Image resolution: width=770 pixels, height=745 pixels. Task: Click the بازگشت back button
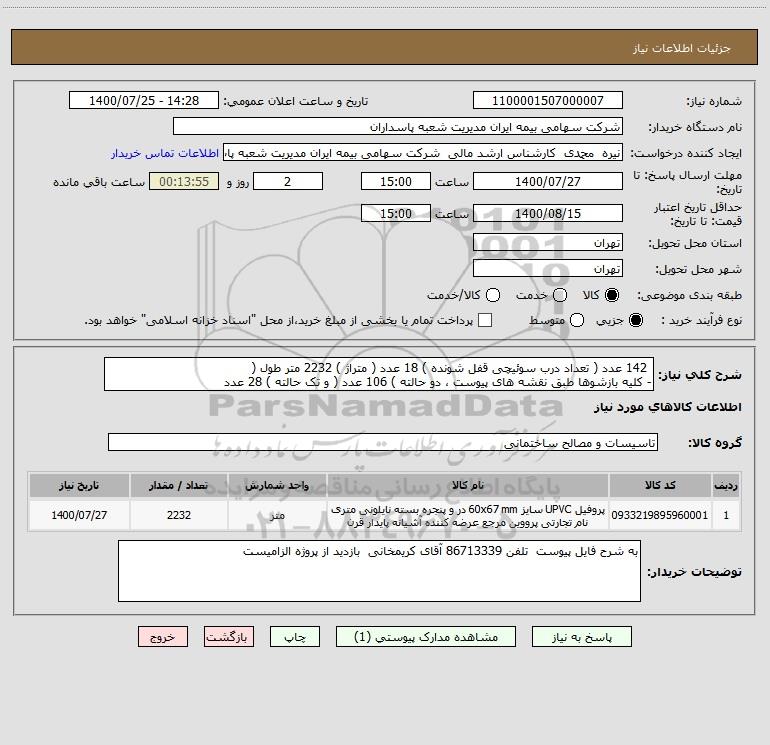coord(229,637)
